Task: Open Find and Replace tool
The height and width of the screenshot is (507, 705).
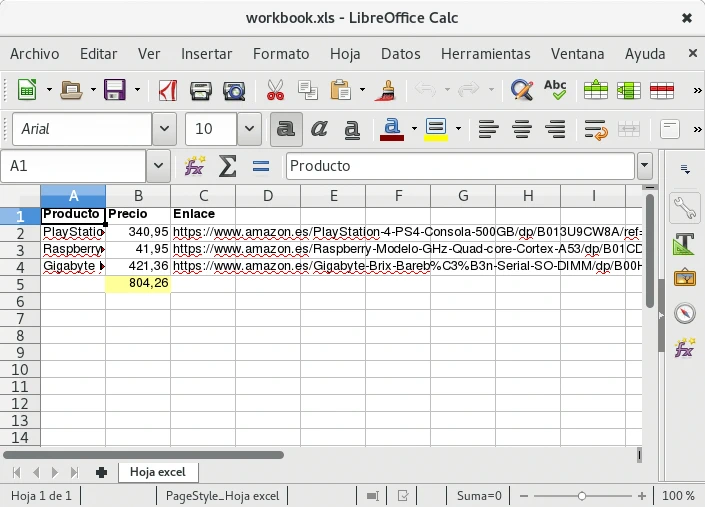Action: [521, 91]
